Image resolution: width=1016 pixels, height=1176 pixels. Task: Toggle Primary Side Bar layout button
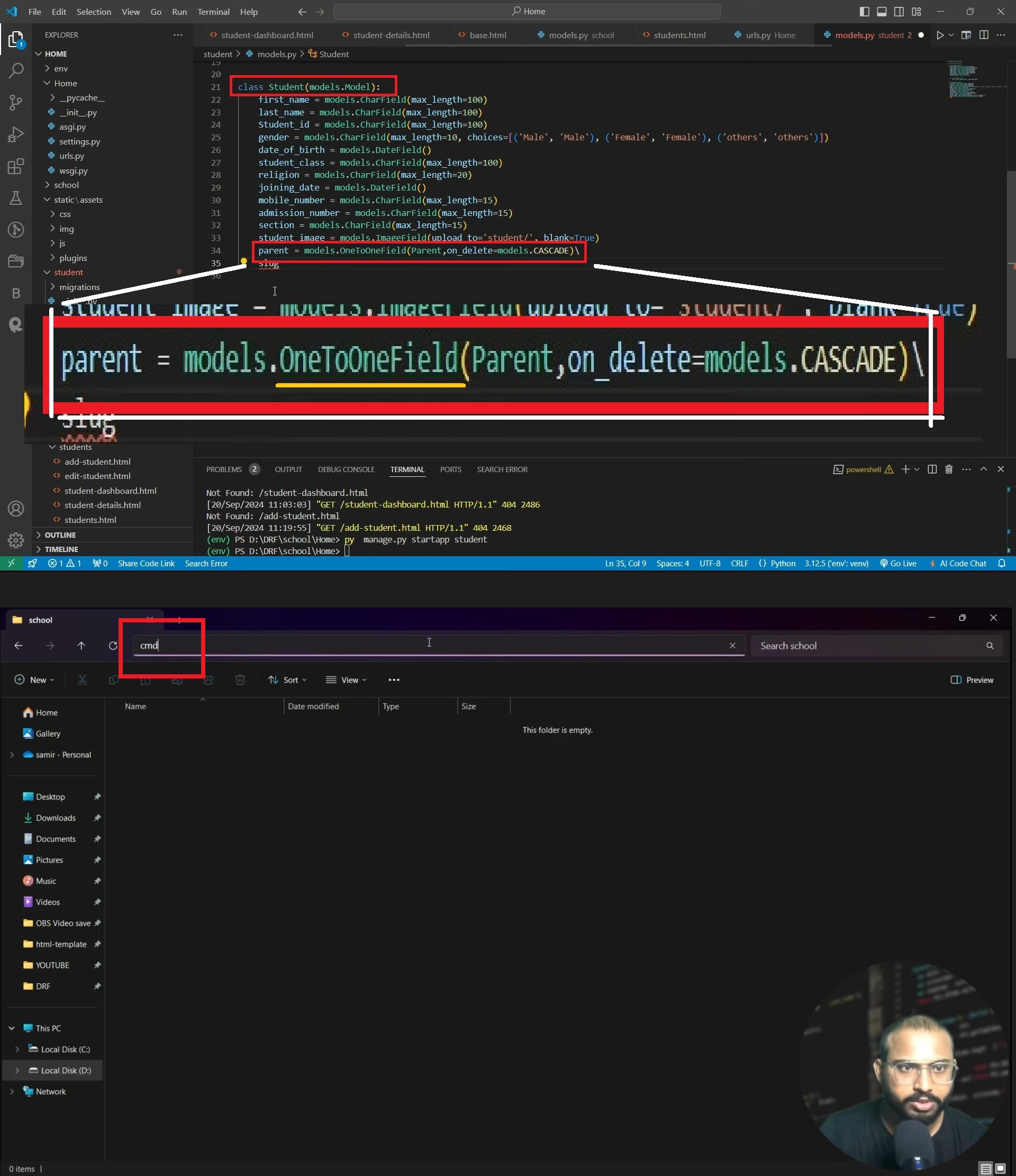tap(865, 12)
